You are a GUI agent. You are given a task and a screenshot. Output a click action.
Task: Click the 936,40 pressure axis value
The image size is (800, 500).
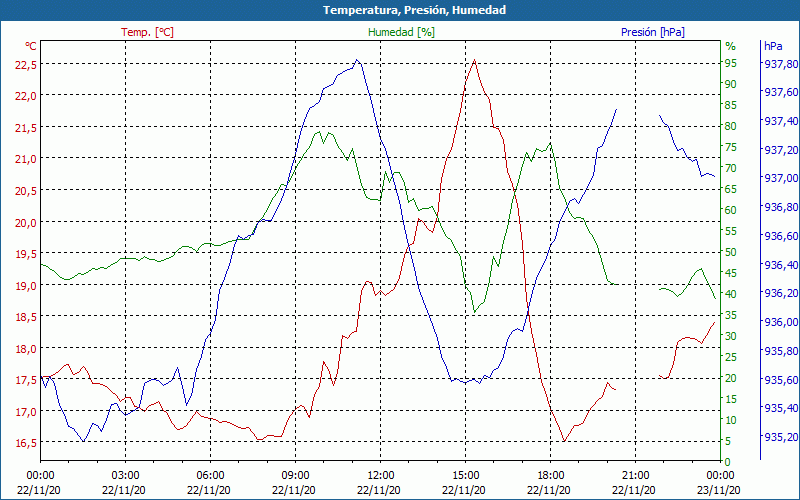779,265
